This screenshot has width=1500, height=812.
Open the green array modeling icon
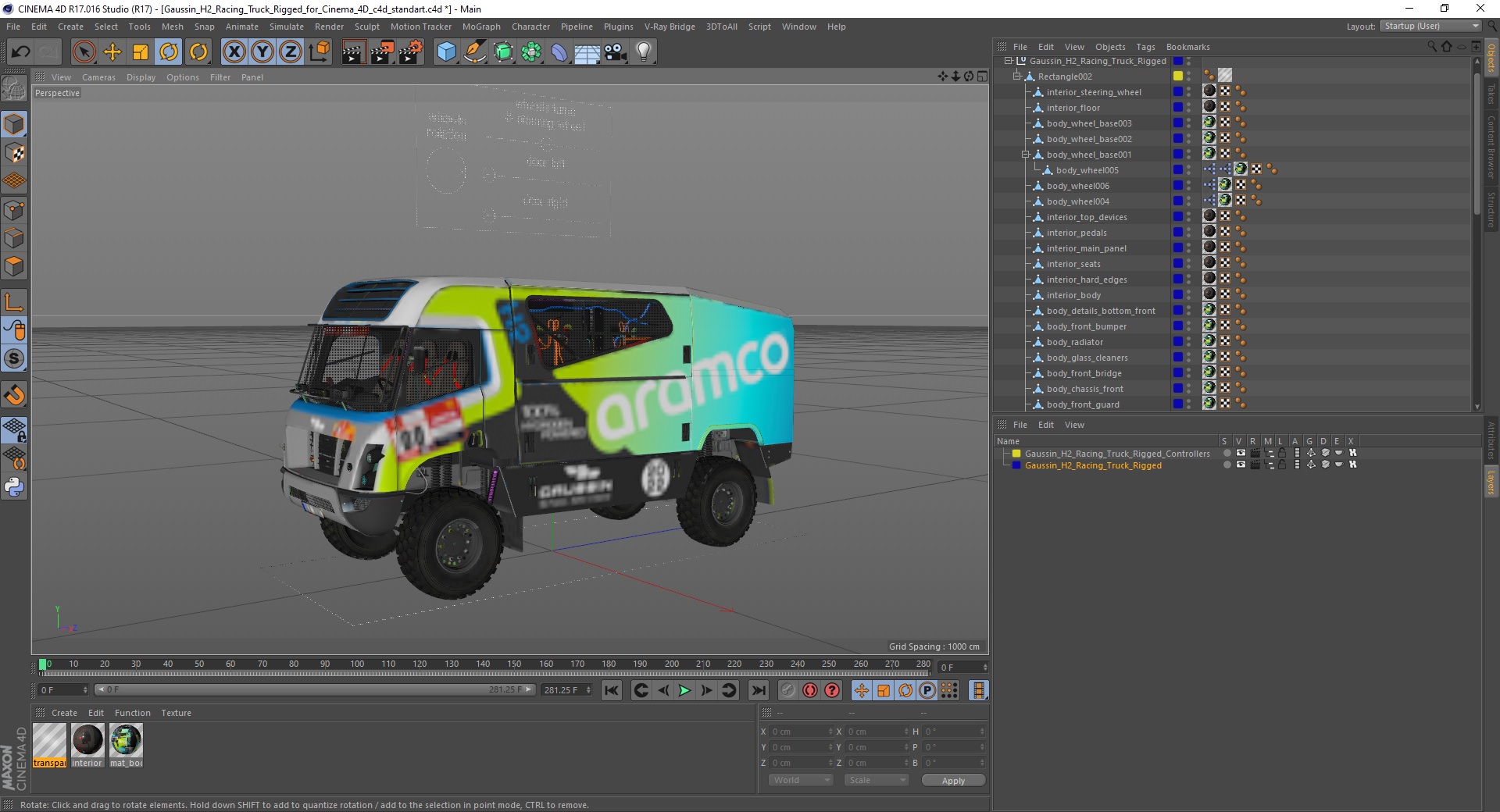(x=531, y=52)
